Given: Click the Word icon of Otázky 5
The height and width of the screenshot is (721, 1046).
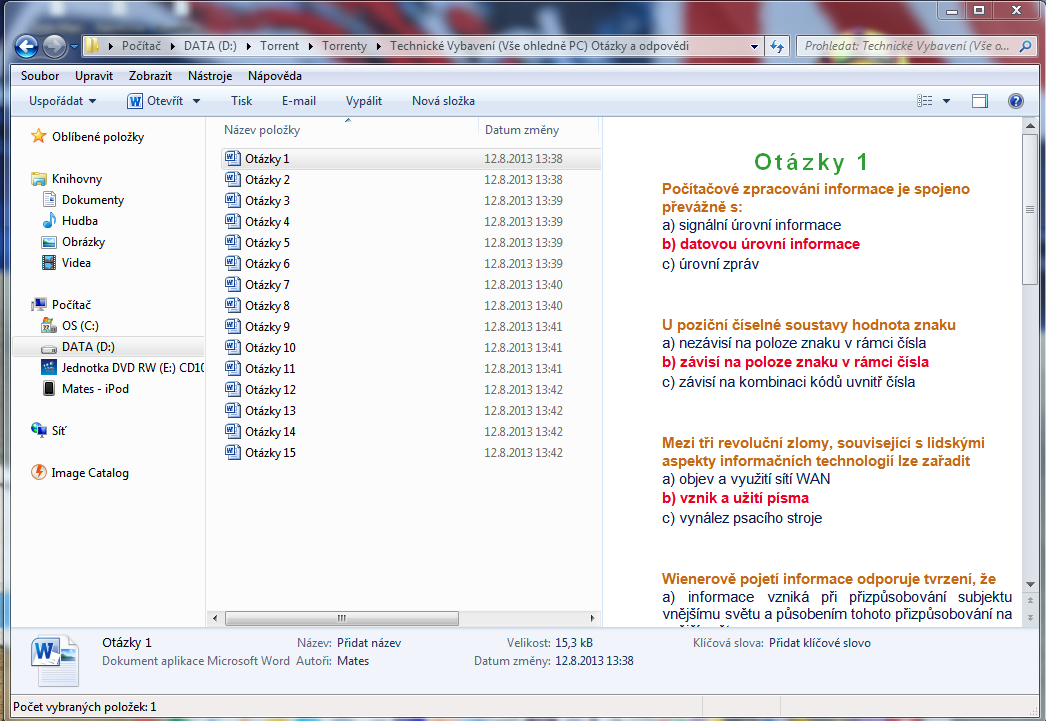Looking at the screenshot, I should point(233,243).
